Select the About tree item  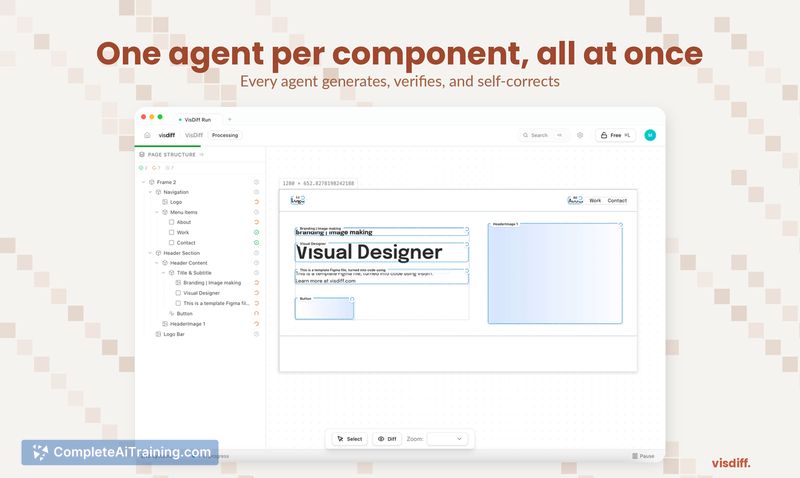pos(184,222)
